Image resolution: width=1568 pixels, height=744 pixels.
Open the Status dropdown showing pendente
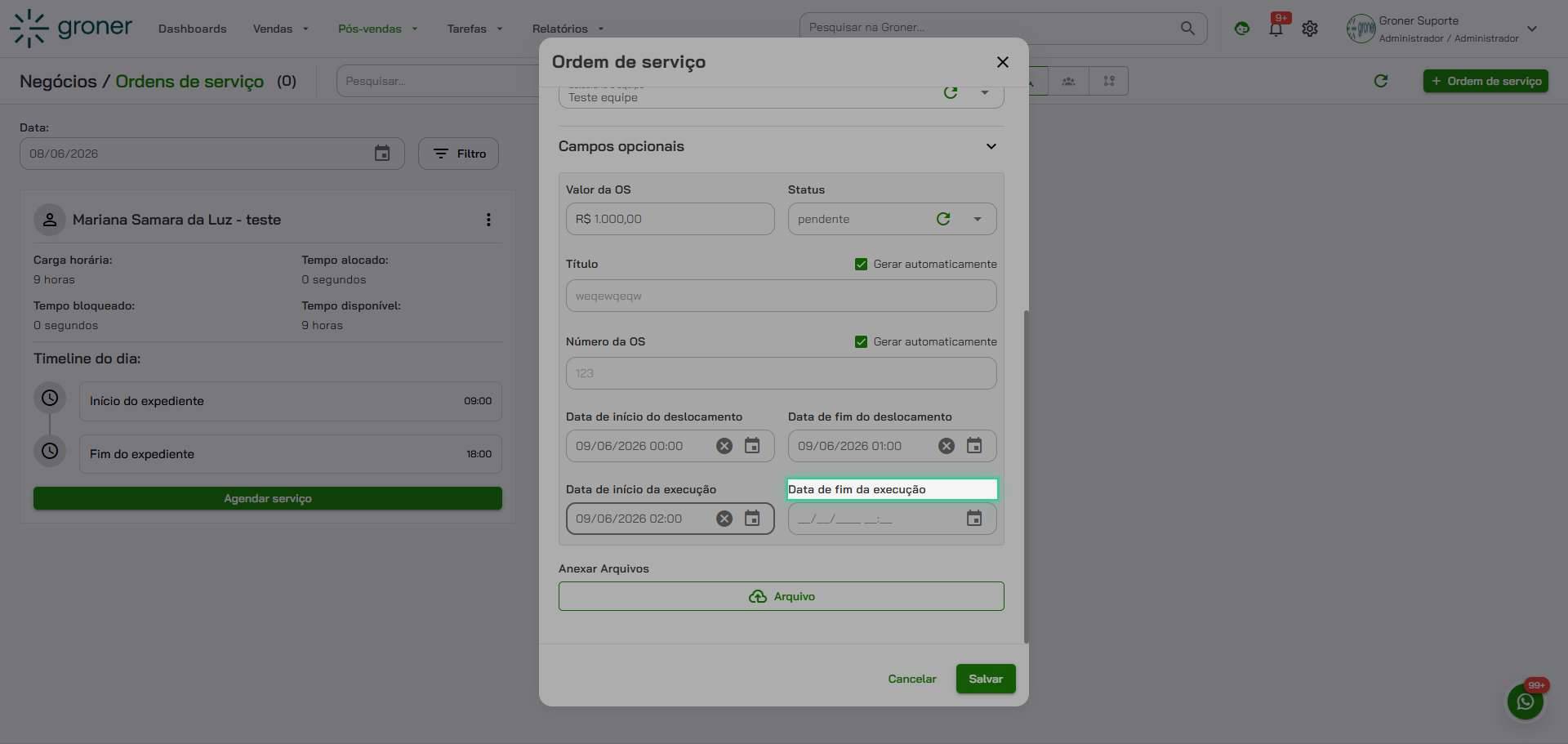pos(978,219)
